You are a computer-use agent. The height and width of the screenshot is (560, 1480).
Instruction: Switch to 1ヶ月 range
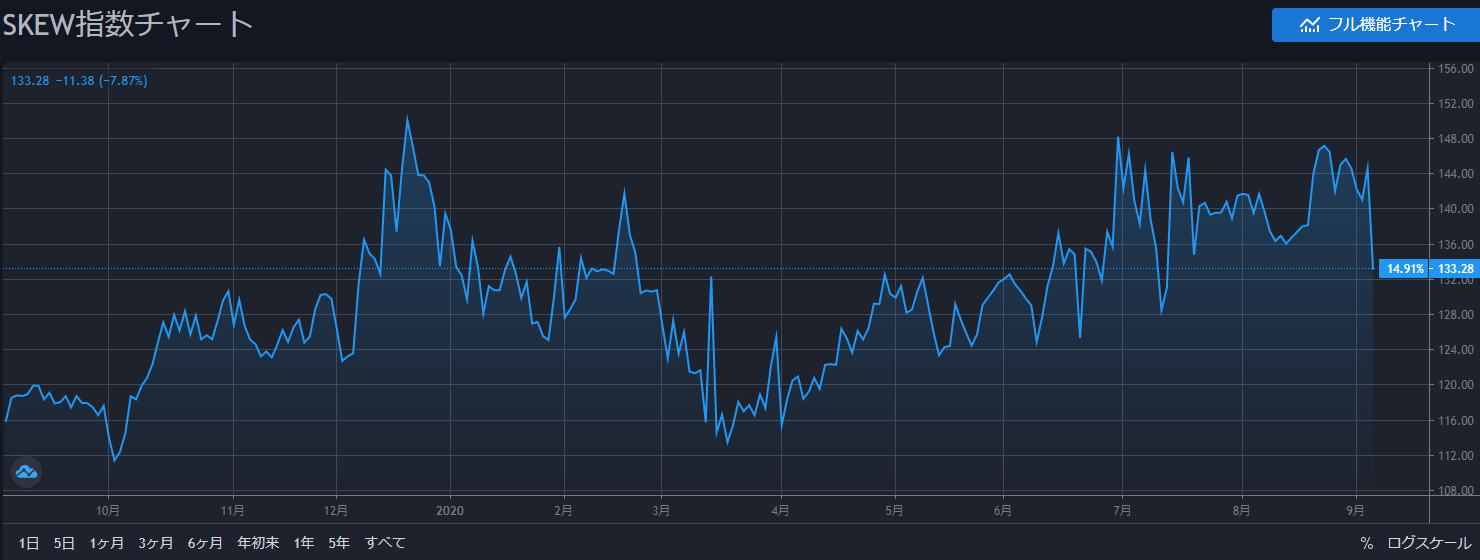(x=106, y=543)
